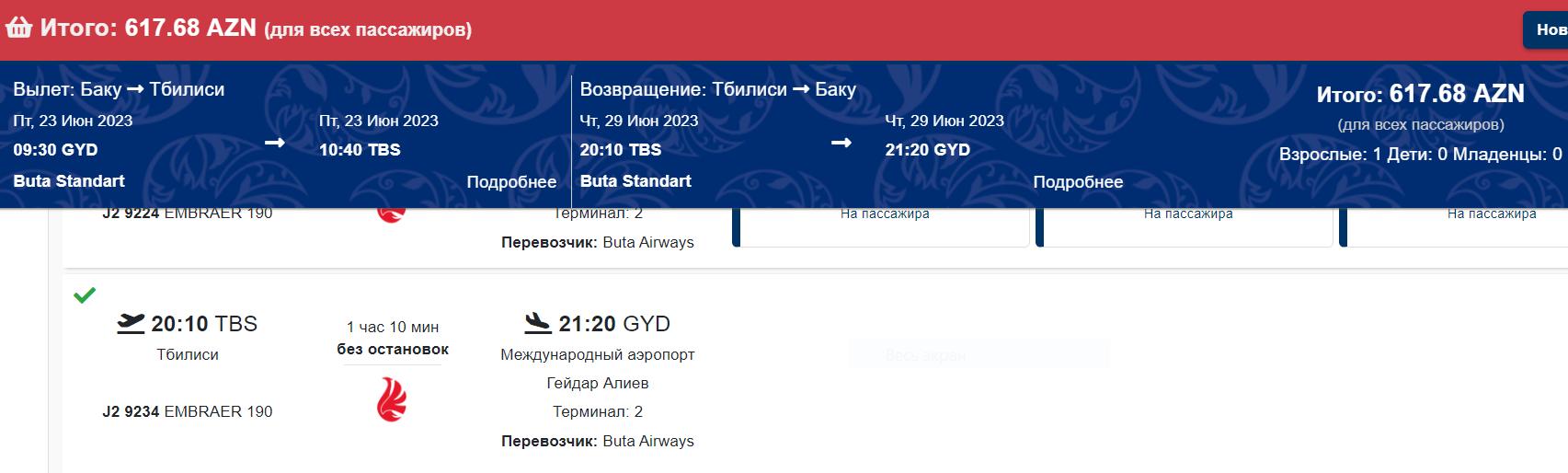The image size is (1568, 473).
Task: Click the Вылет: Баку → Тбилиси heading
Action: point(119,89)
